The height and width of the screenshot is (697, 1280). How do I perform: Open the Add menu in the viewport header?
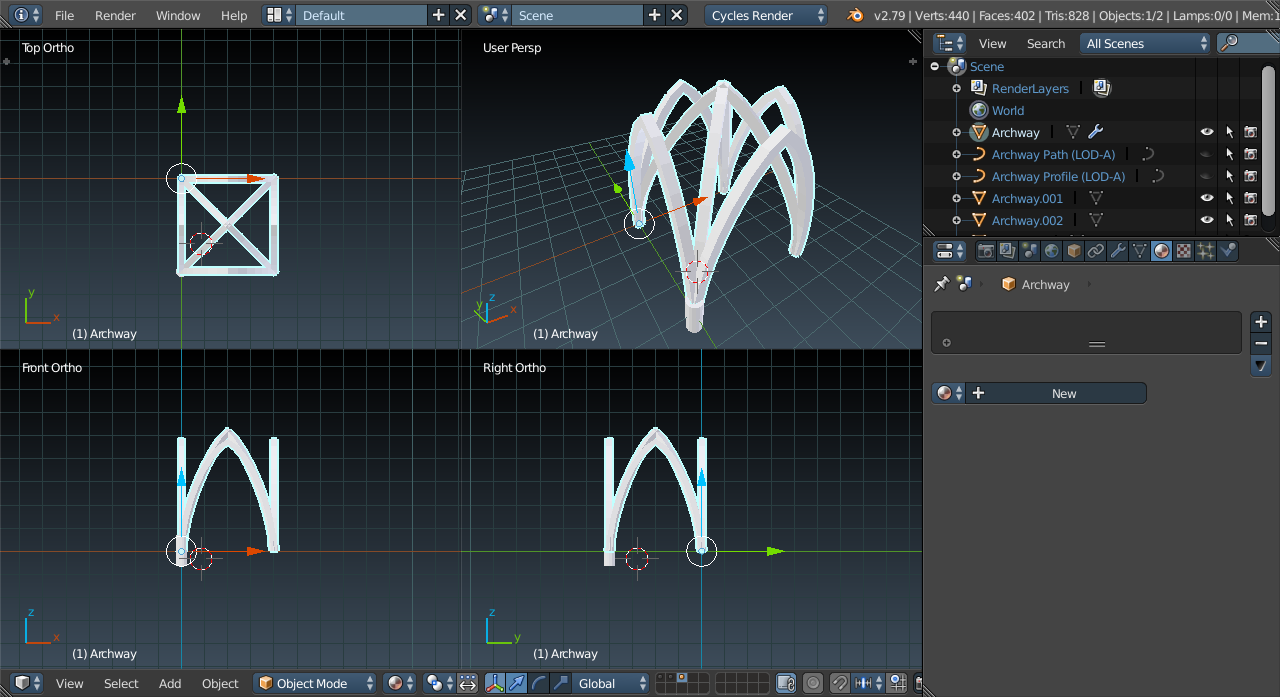[170, 684]
